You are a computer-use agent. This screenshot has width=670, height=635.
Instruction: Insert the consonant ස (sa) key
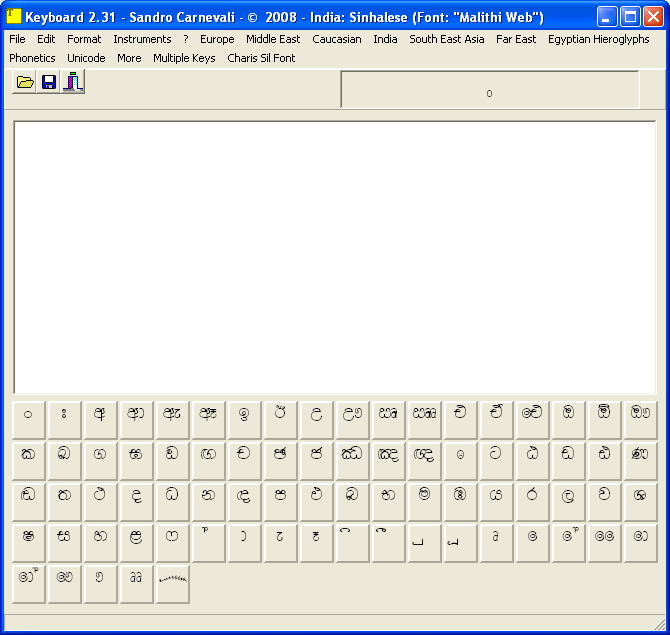click(64, 543)
